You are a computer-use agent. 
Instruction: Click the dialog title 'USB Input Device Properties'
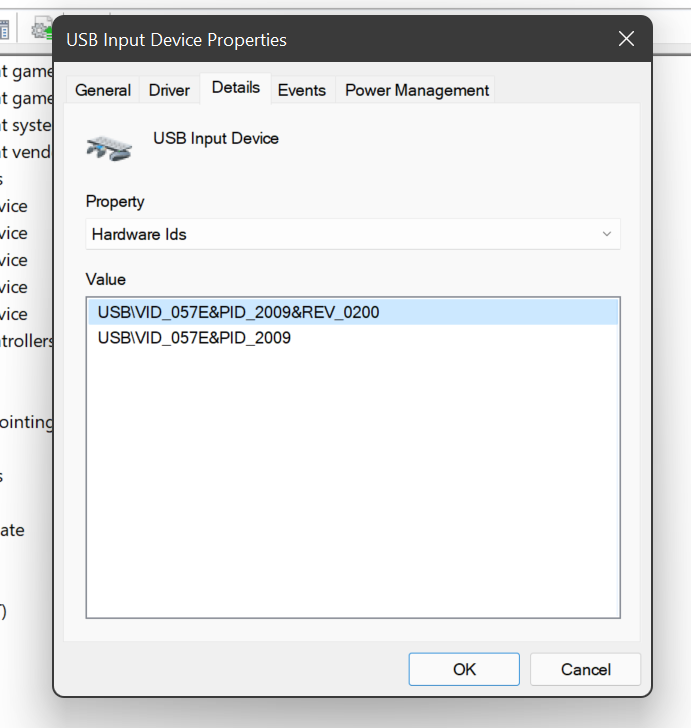[x=176, y=40]
